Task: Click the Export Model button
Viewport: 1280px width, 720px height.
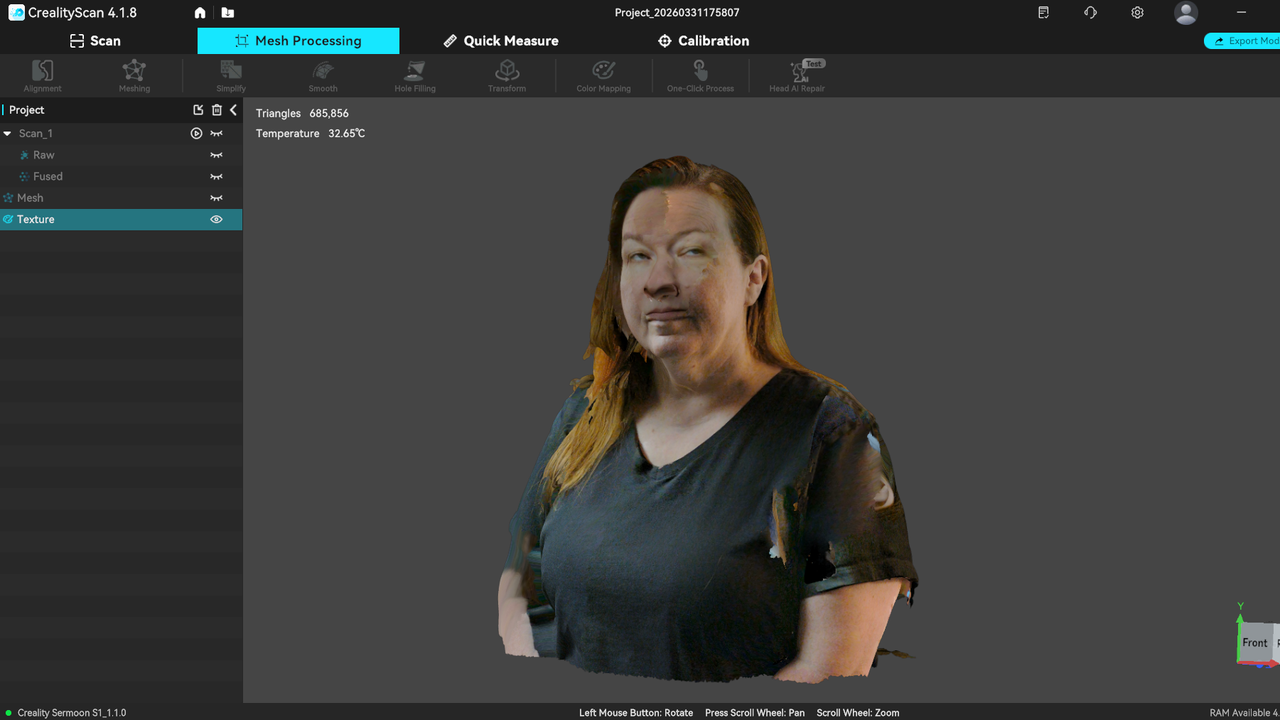Action: (1242, 41)
